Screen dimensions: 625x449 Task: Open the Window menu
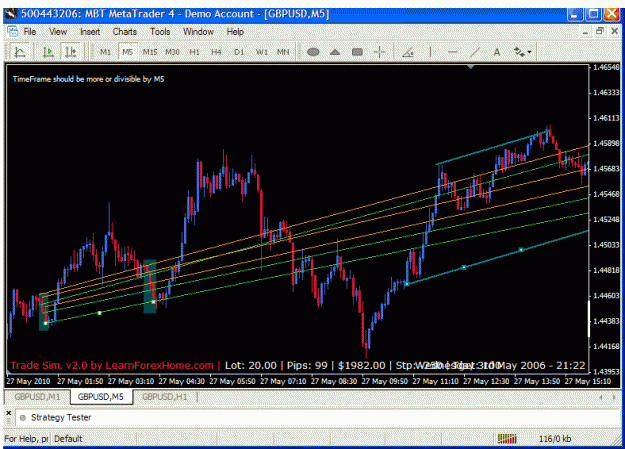[198, 32]
